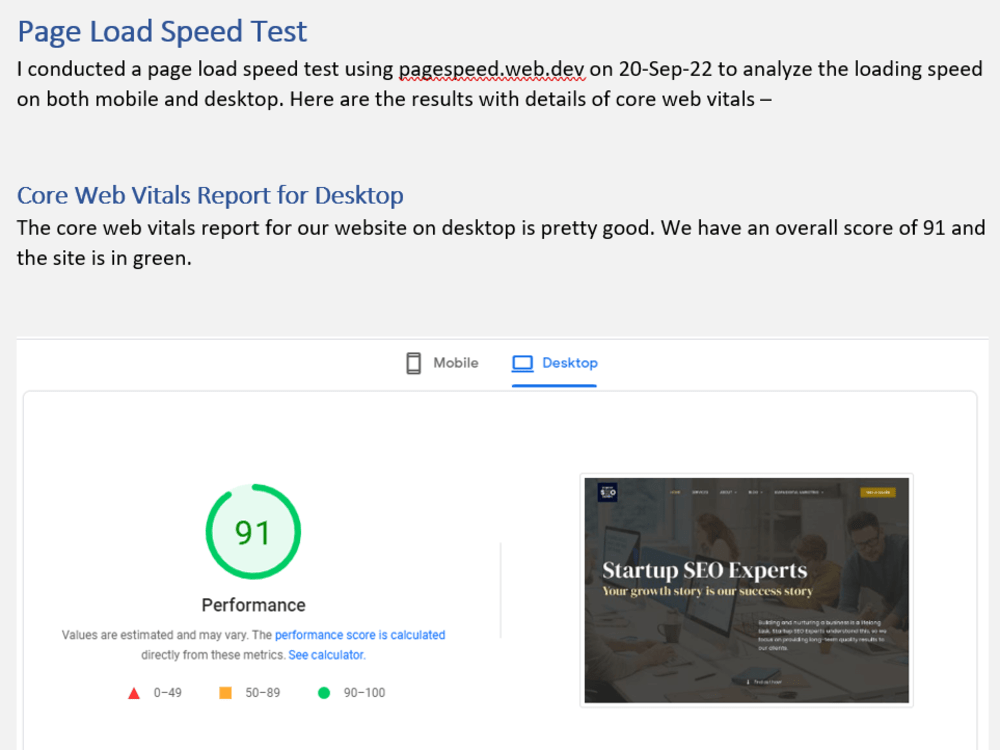1000x750 pixels.
Task: Click the '0–49' legend text
Action: [168, 693]
